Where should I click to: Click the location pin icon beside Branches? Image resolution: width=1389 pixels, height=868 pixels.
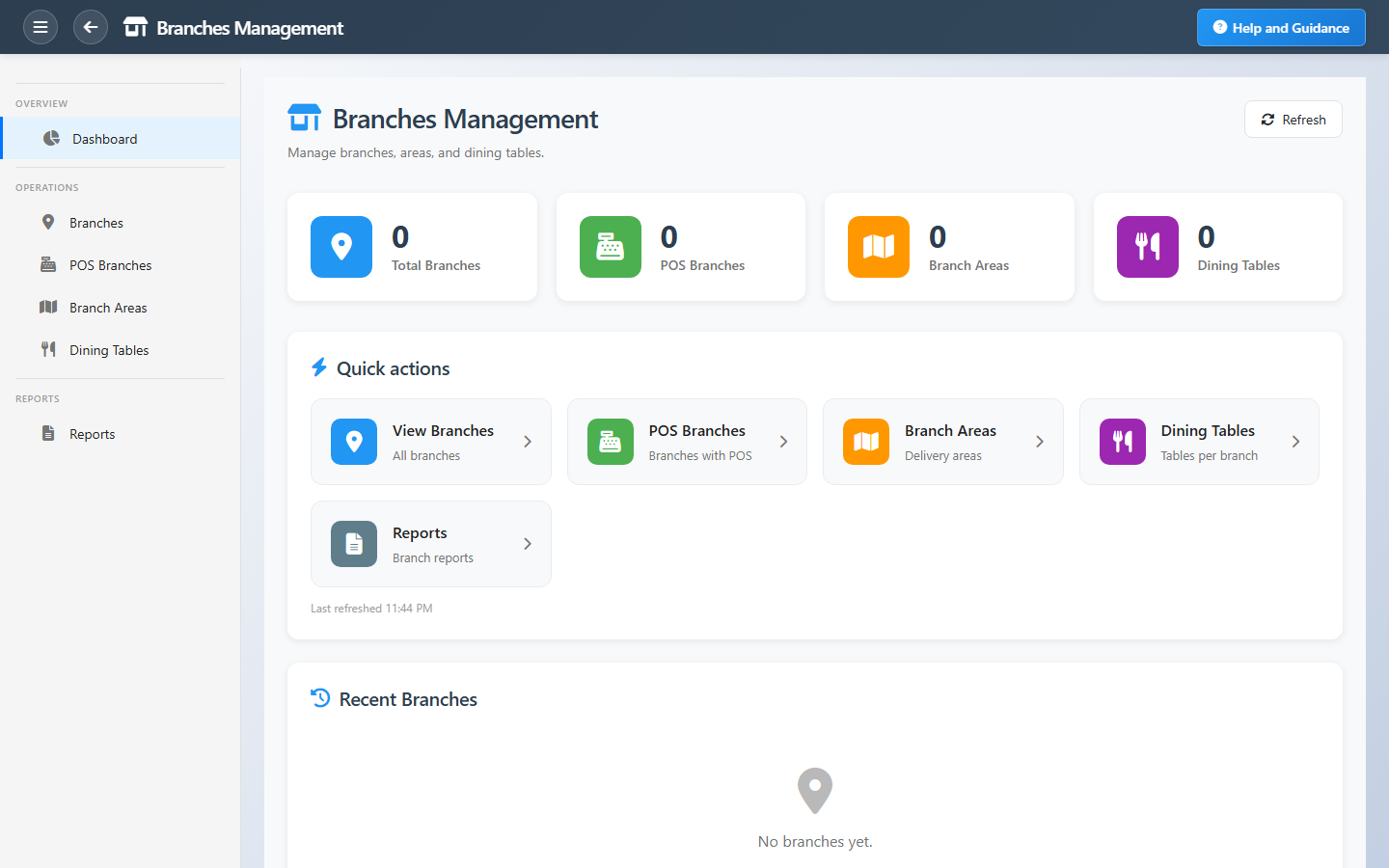point(48,222)
